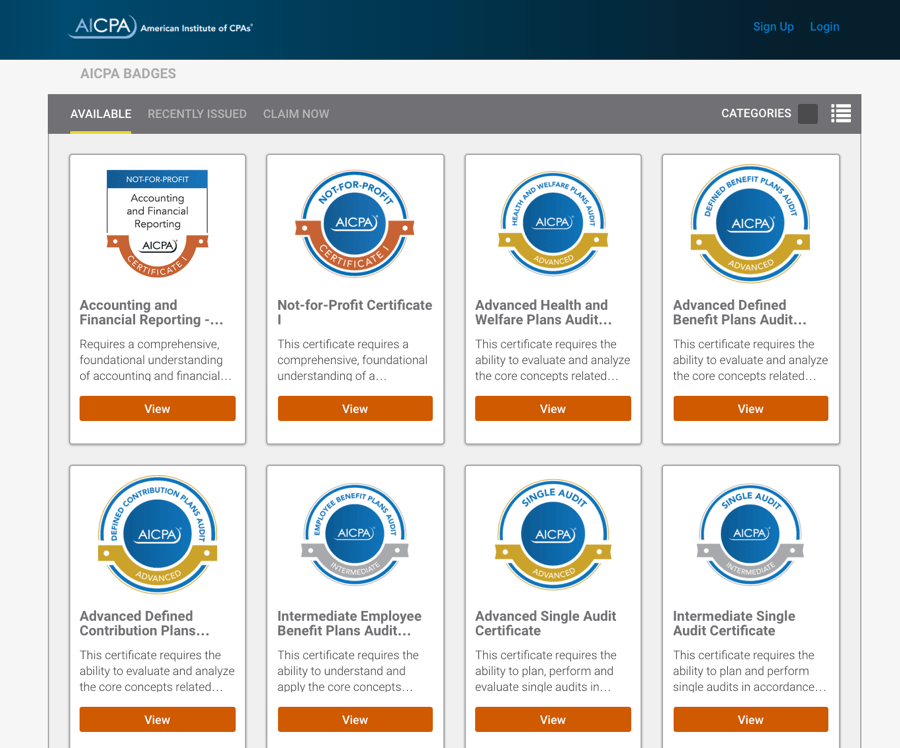
Task: Click the 'Intermediate Single Audit Certificate' title
Action: (x=734, y=623)
